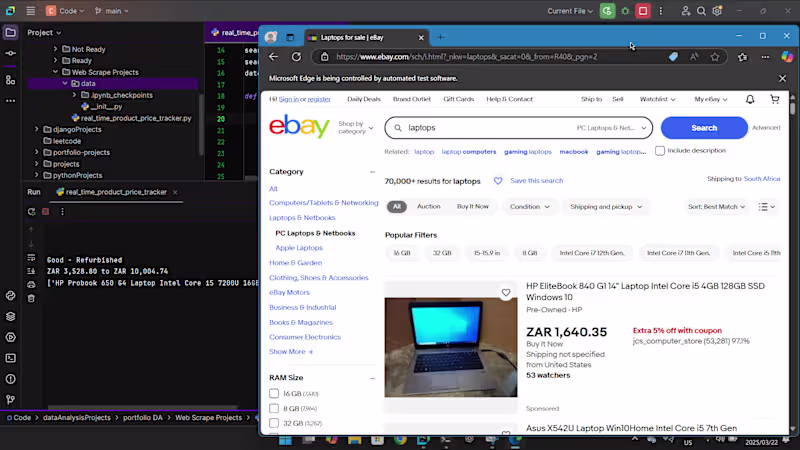The width and height of the screenshot is (800, 450).
Task: Open the Apple Laptops category link
Action: [x=299, y=247]
